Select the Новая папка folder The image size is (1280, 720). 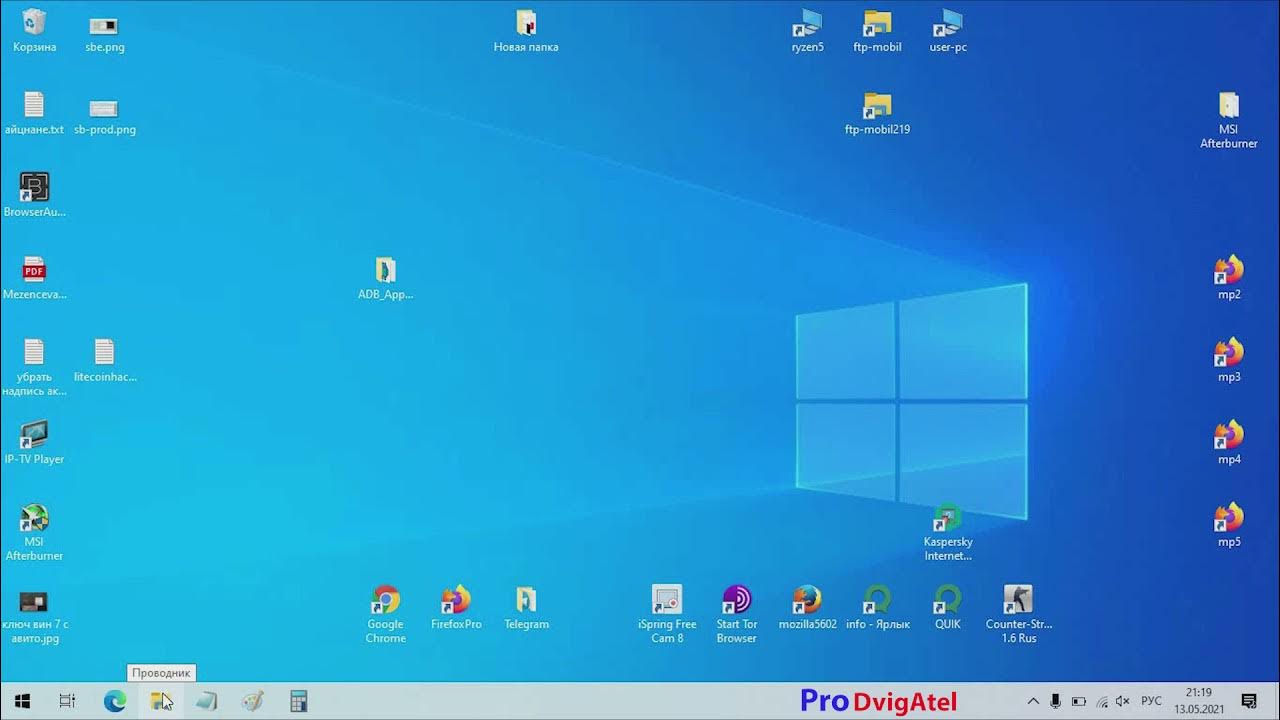point(526,30)
